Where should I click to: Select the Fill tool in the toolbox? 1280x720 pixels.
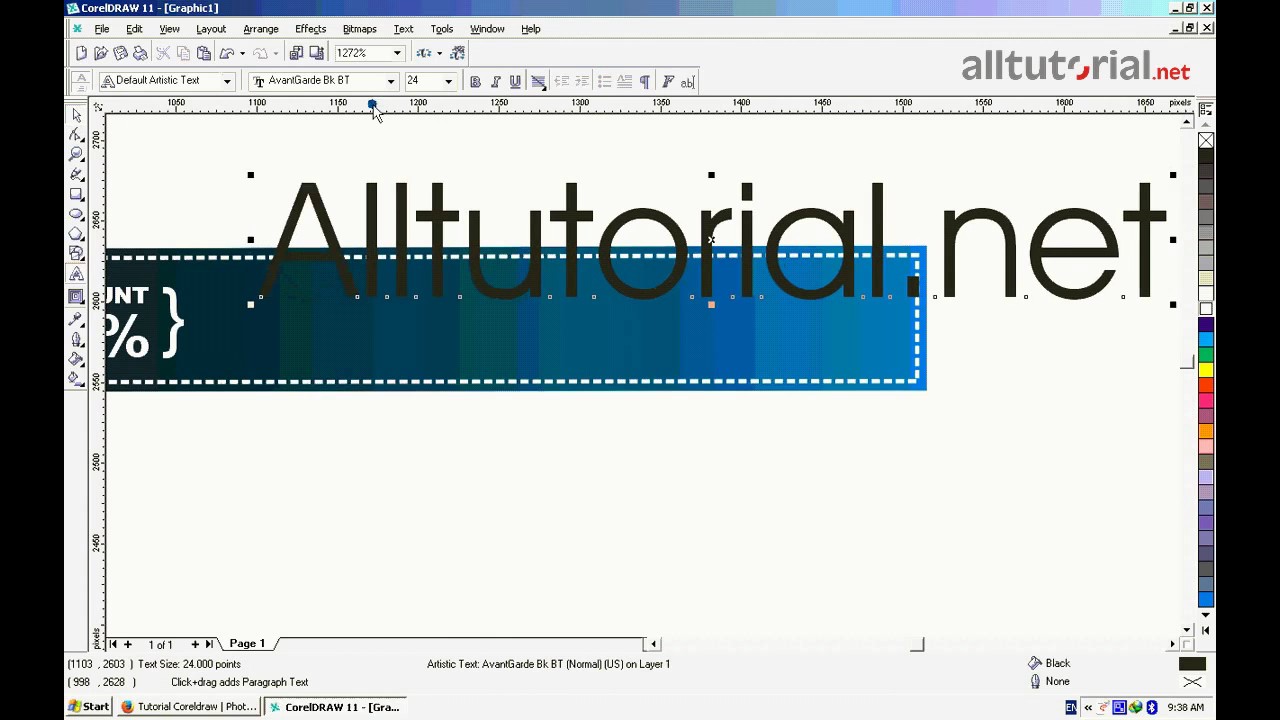click(76, 359)
